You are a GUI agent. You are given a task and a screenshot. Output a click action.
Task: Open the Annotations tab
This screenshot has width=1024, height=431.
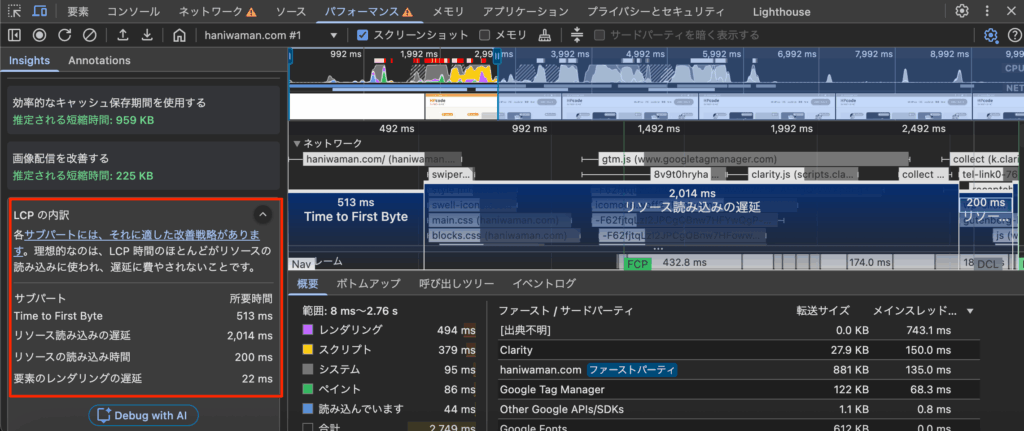tap(100, 60)
